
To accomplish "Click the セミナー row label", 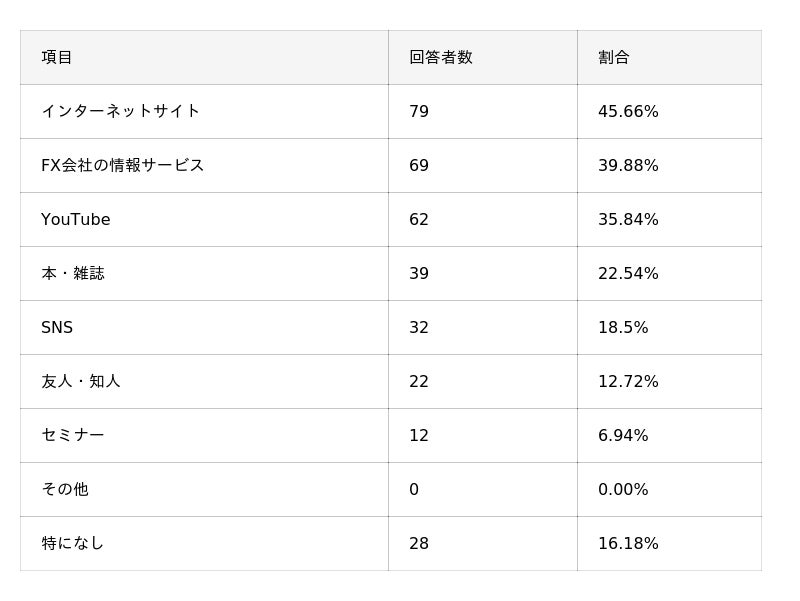I will [72, 435].
